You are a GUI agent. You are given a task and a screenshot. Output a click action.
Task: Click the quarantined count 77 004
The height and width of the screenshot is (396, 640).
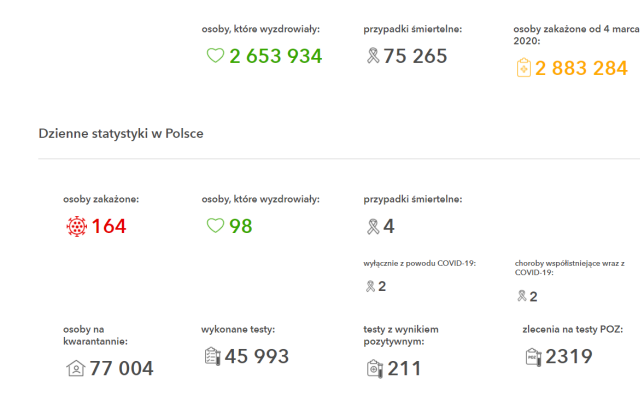pyautogui.click(x=122, y=368)
